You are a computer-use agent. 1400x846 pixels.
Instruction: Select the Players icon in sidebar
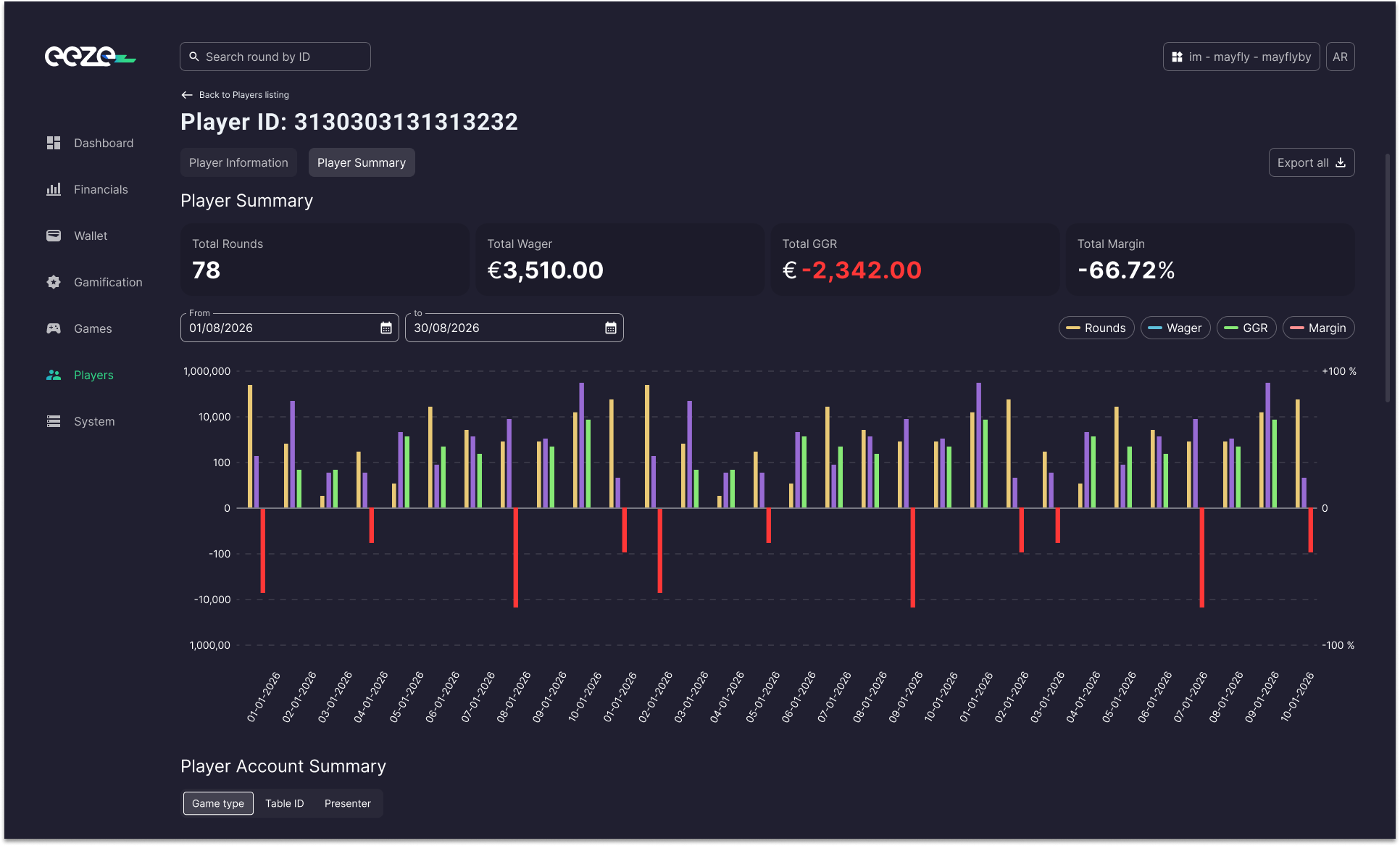tap(54, 375)
